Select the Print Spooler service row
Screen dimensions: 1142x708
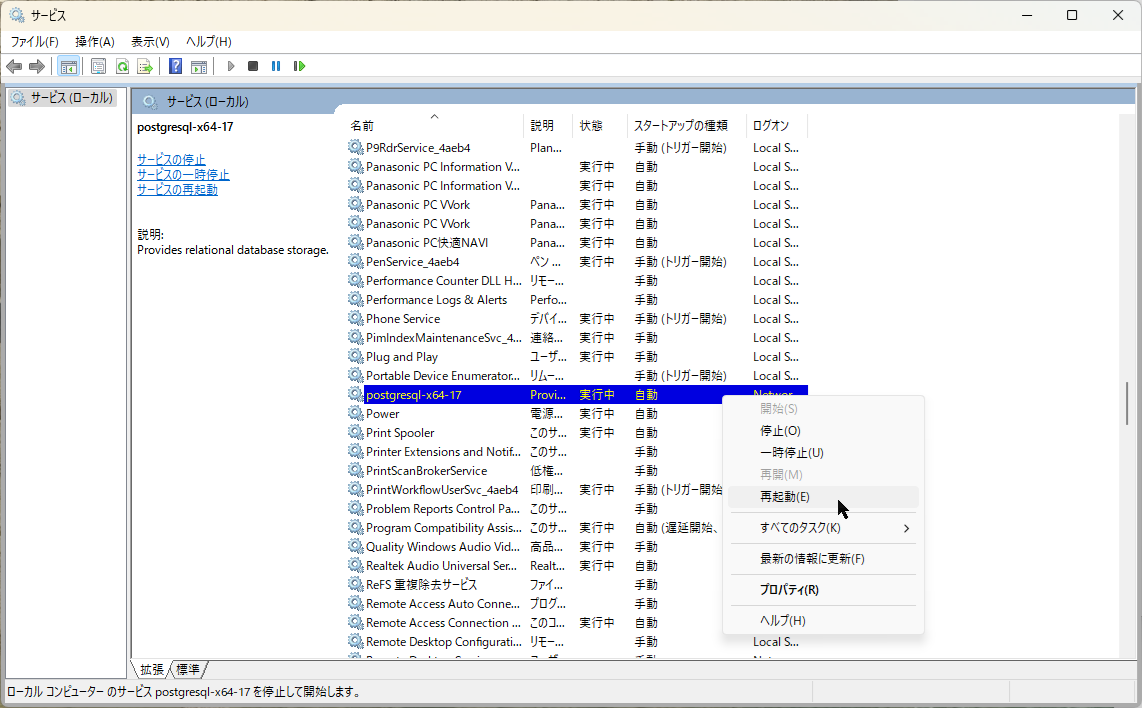[400, 433]
